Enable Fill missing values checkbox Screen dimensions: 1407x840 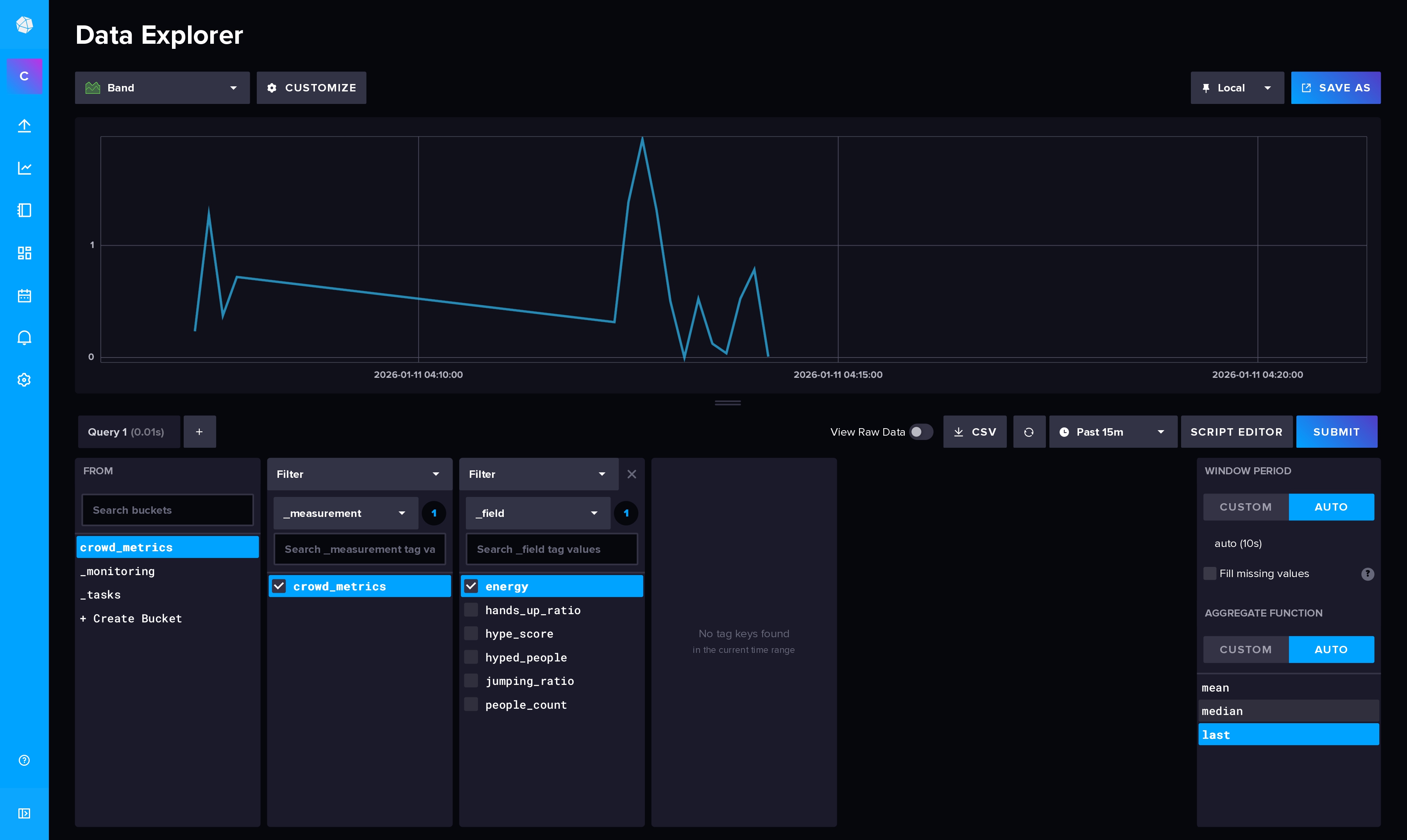tap(1210, 574)
